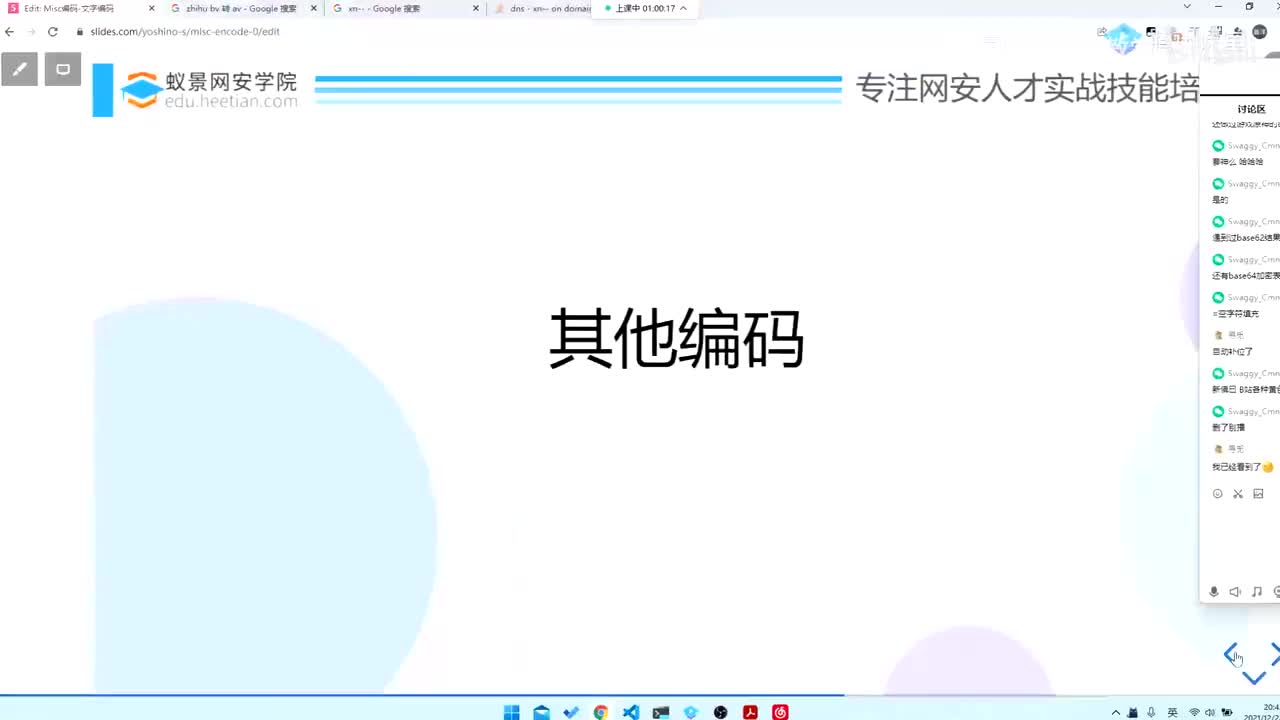Click chat message 我已经看到了
The height and width of the screenshot is (720, 1280).
coord(1242,467)
